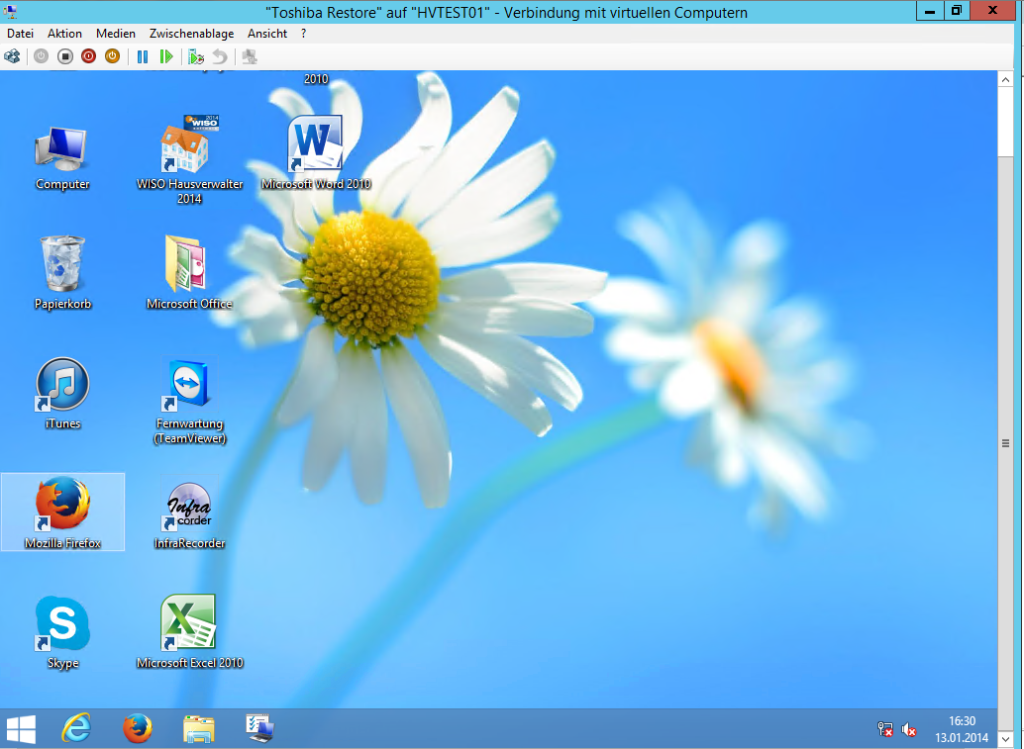
Task: Click the muted speaker tray icon
Action: coord(909,730)
